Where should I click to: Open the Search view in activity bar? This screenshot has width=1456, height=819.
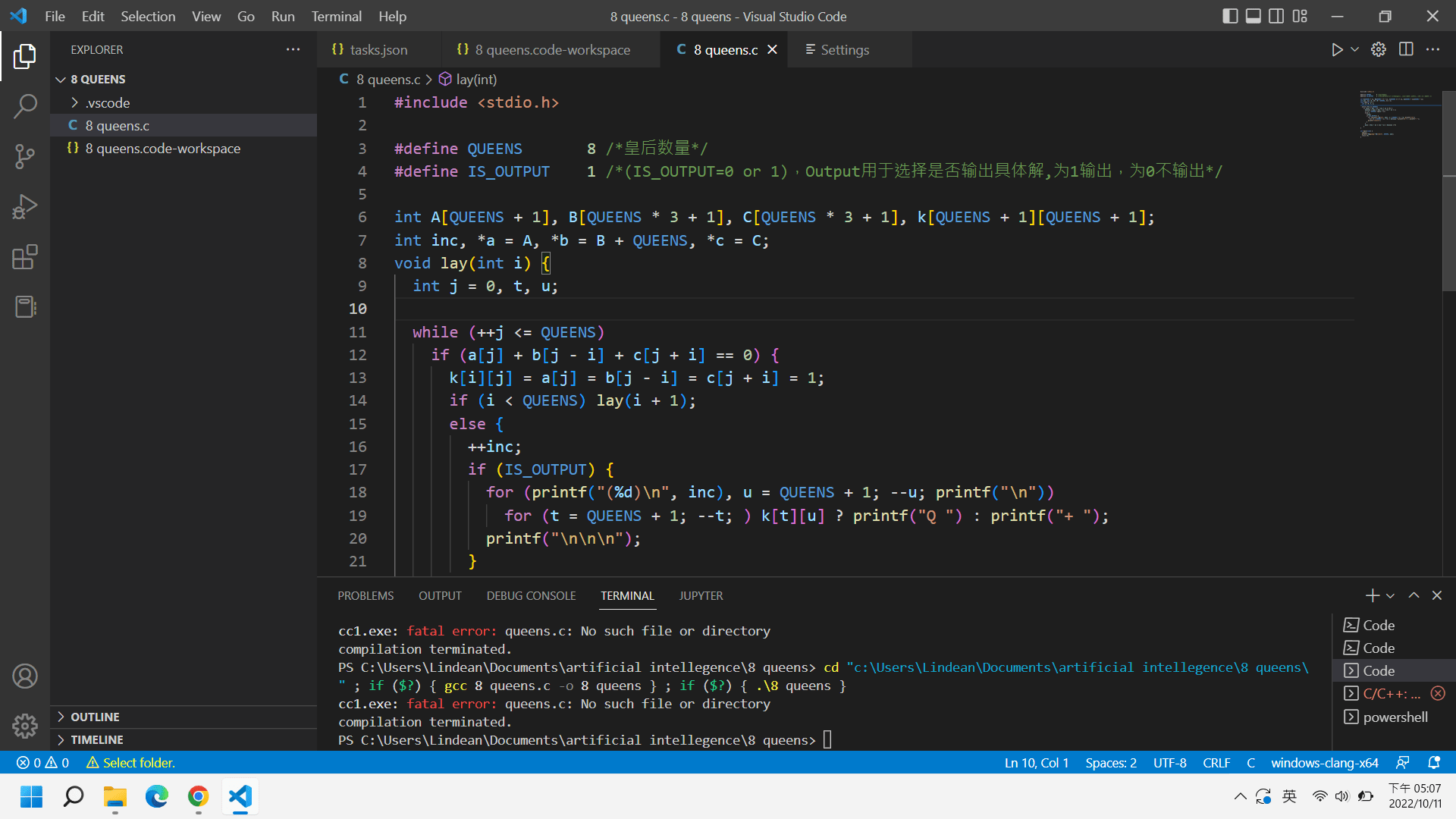(25, 106)
